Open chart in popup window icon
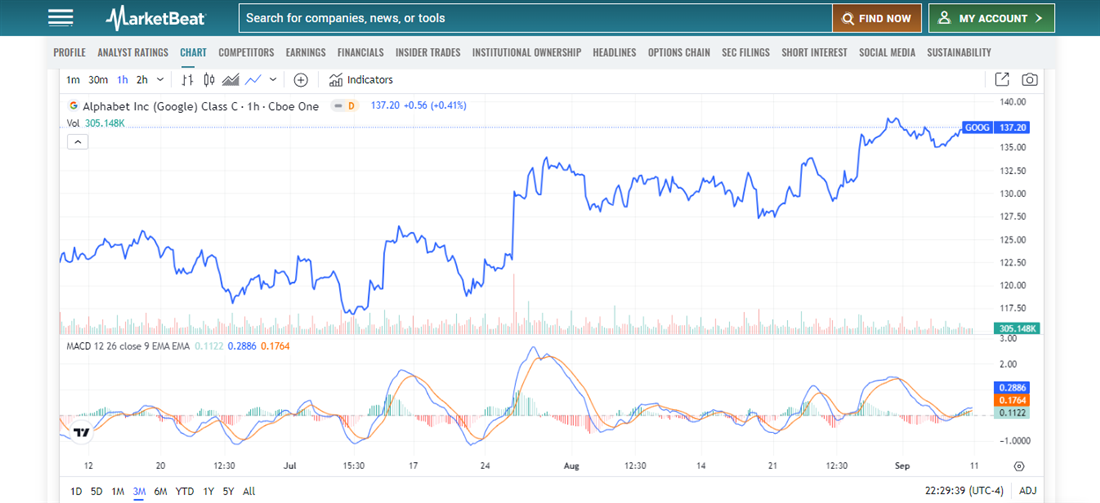The width and height of the screenshot is (1100, 503). point(1002,80)
